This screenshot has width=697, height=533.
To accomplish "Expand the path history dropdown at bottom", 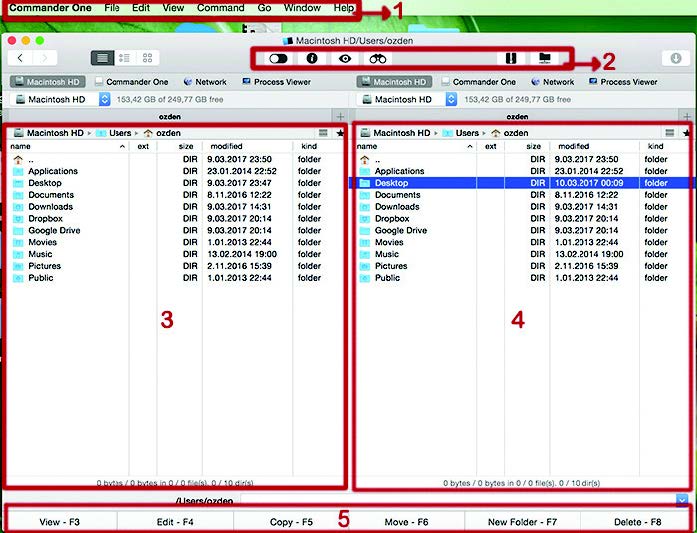I will tap(682, 499).
